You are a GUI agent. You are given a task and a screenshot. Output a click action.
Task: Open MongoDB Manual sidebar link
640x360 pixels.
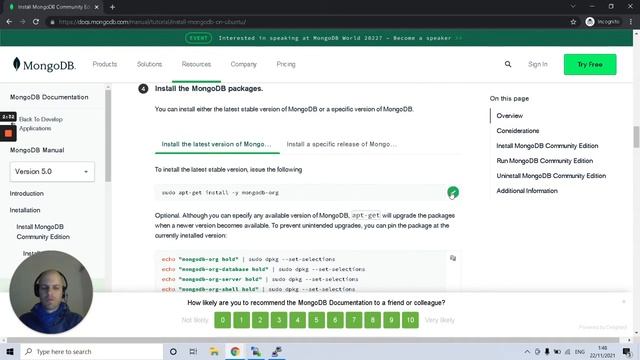(37, 150)
